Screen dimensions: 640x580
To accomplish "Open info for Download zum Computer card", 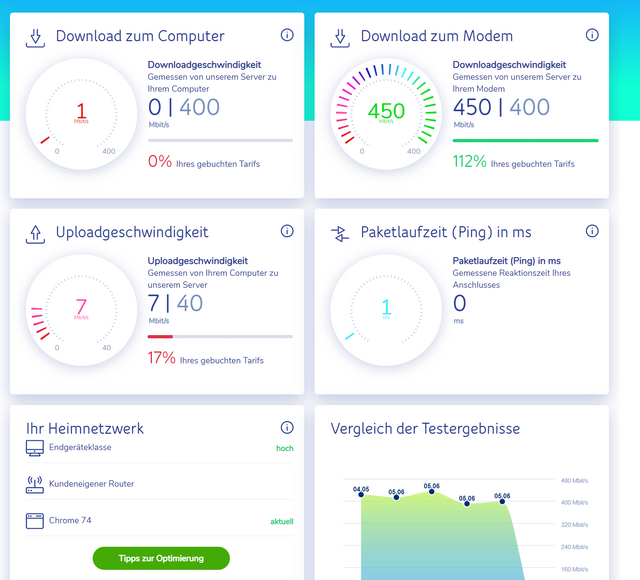I will point(287,35).
